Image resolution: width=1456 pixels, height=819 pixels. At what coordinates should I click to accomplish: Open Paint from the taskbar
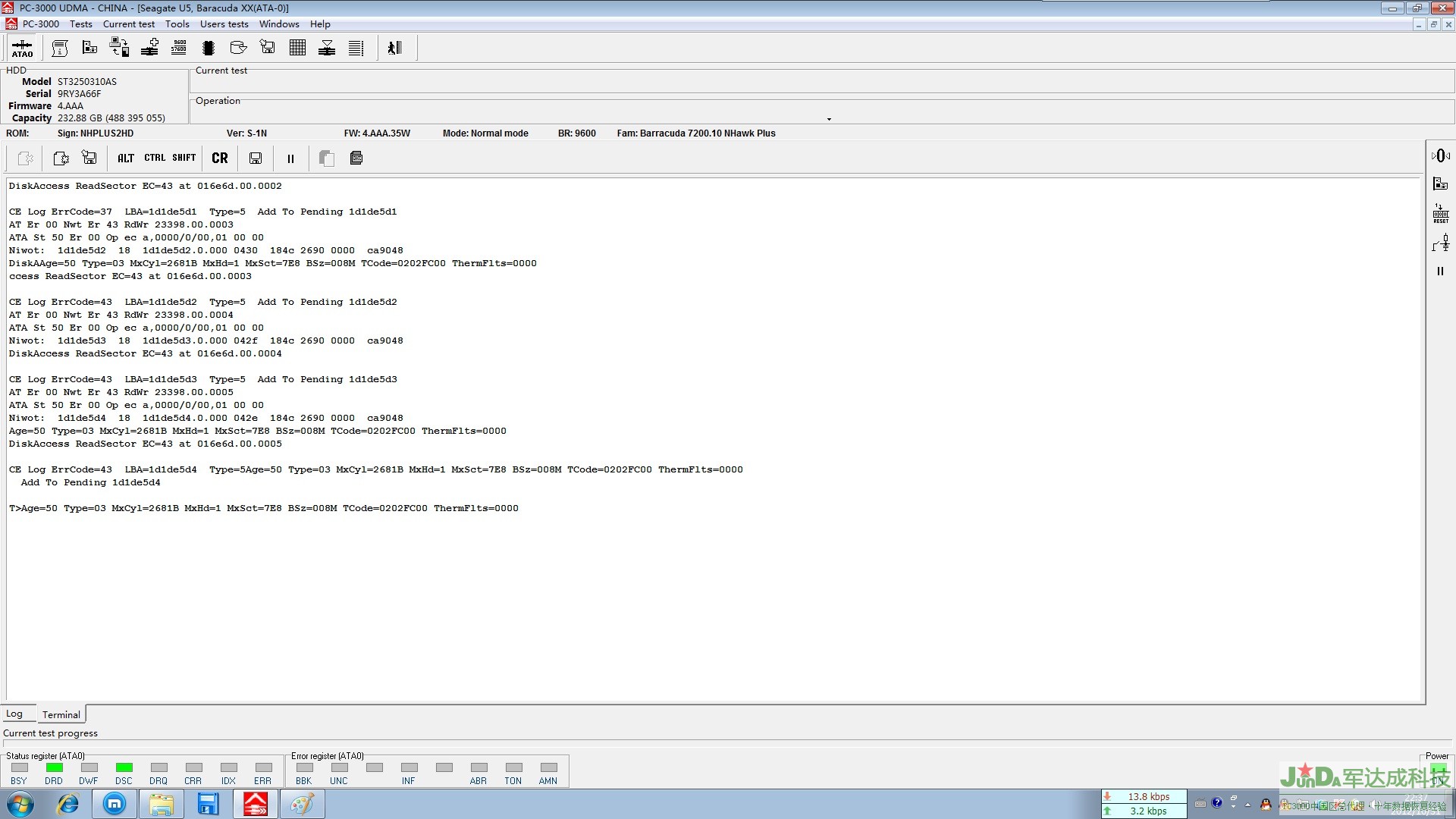(303, 804)
